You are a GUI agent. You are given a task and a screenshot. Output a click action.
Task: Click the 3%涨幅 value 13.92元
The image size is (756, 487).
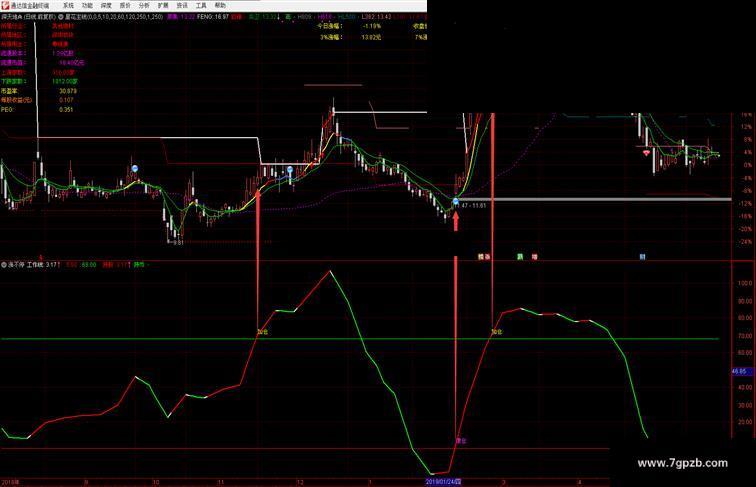[x=371, y=37]
